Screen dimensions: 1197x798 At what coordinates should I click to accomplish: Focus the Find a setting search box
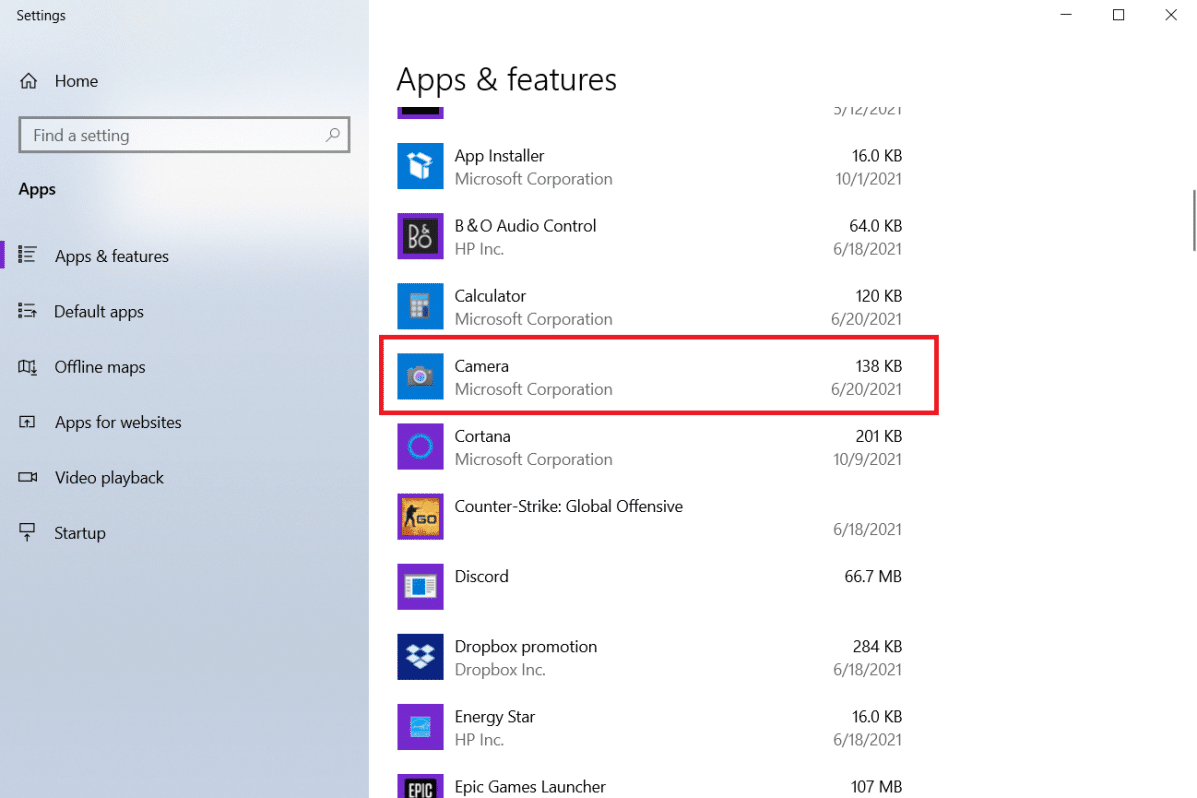point(184,135)
